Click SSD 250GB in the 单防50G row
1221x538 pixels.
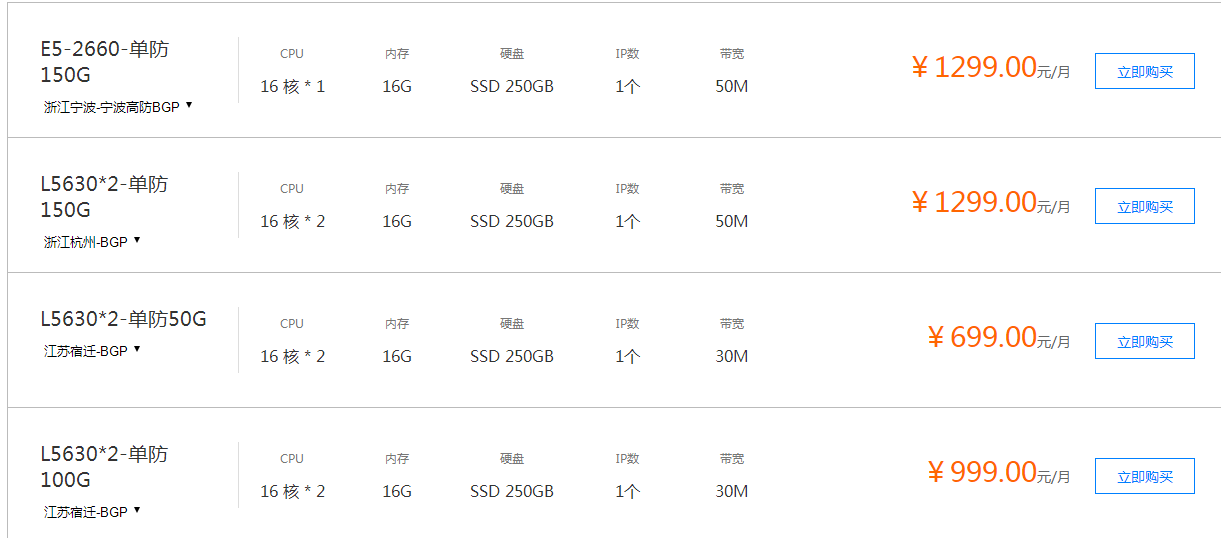pyautogui.click(x=512, y=356)
